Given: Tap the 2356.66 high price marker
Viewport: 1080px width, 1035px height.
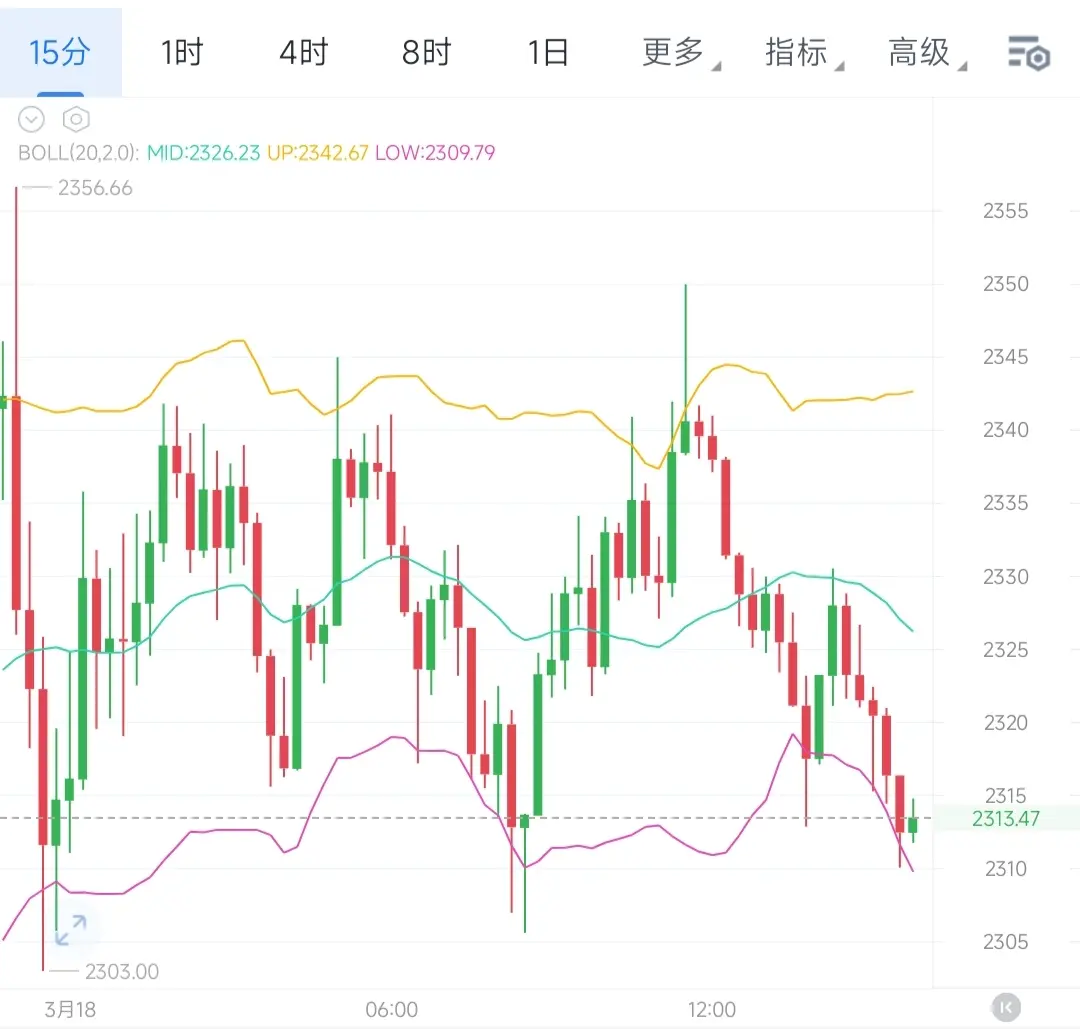Looking at the screenshot, I should click(x=95, y=188).
